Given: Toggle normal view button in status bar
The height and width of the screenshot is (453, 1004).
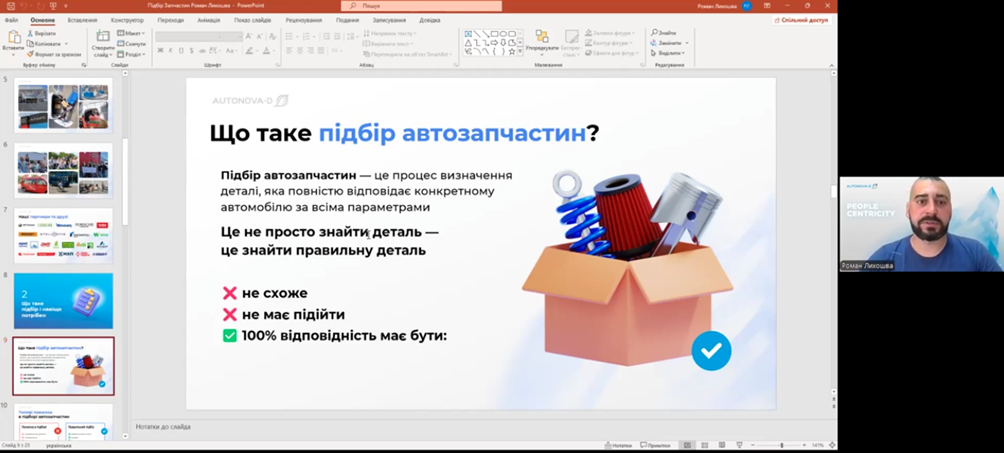Looking at the screenshot, I should point(687,445).
